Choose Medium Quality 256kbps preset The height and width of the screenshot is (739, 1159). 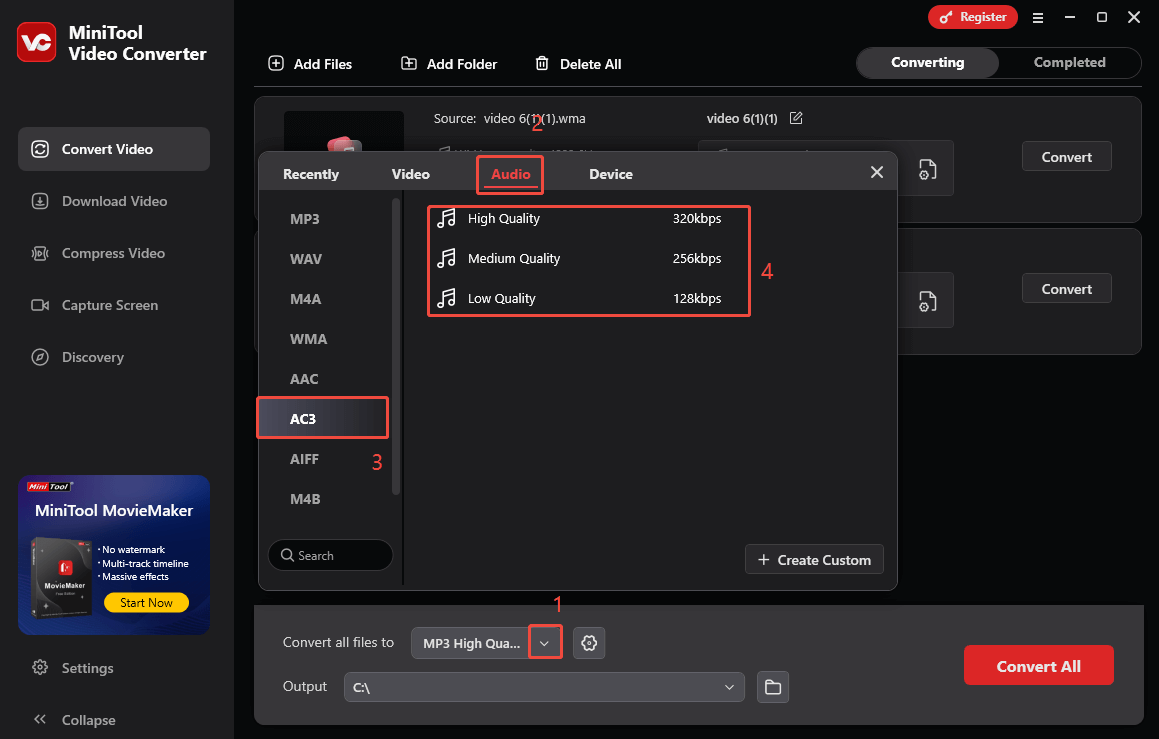tap(588, 259)
